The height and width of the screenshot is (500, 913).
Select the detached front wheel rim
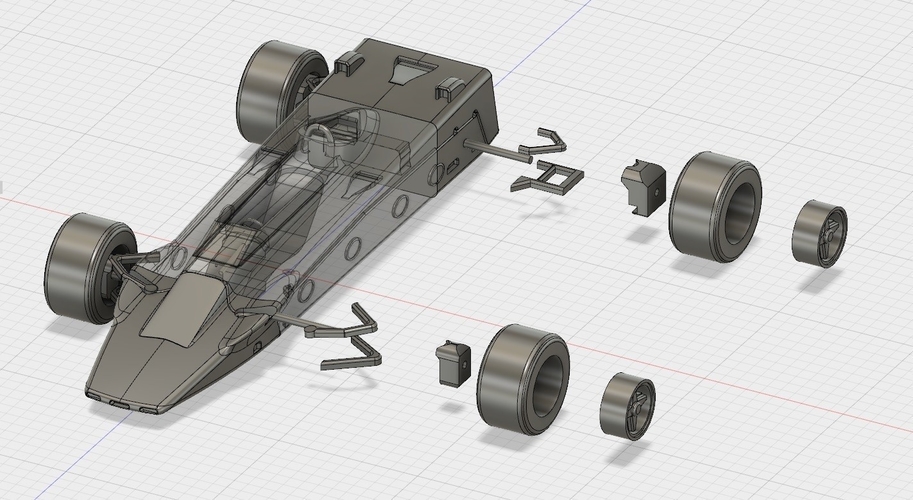(x=628, y=406)
